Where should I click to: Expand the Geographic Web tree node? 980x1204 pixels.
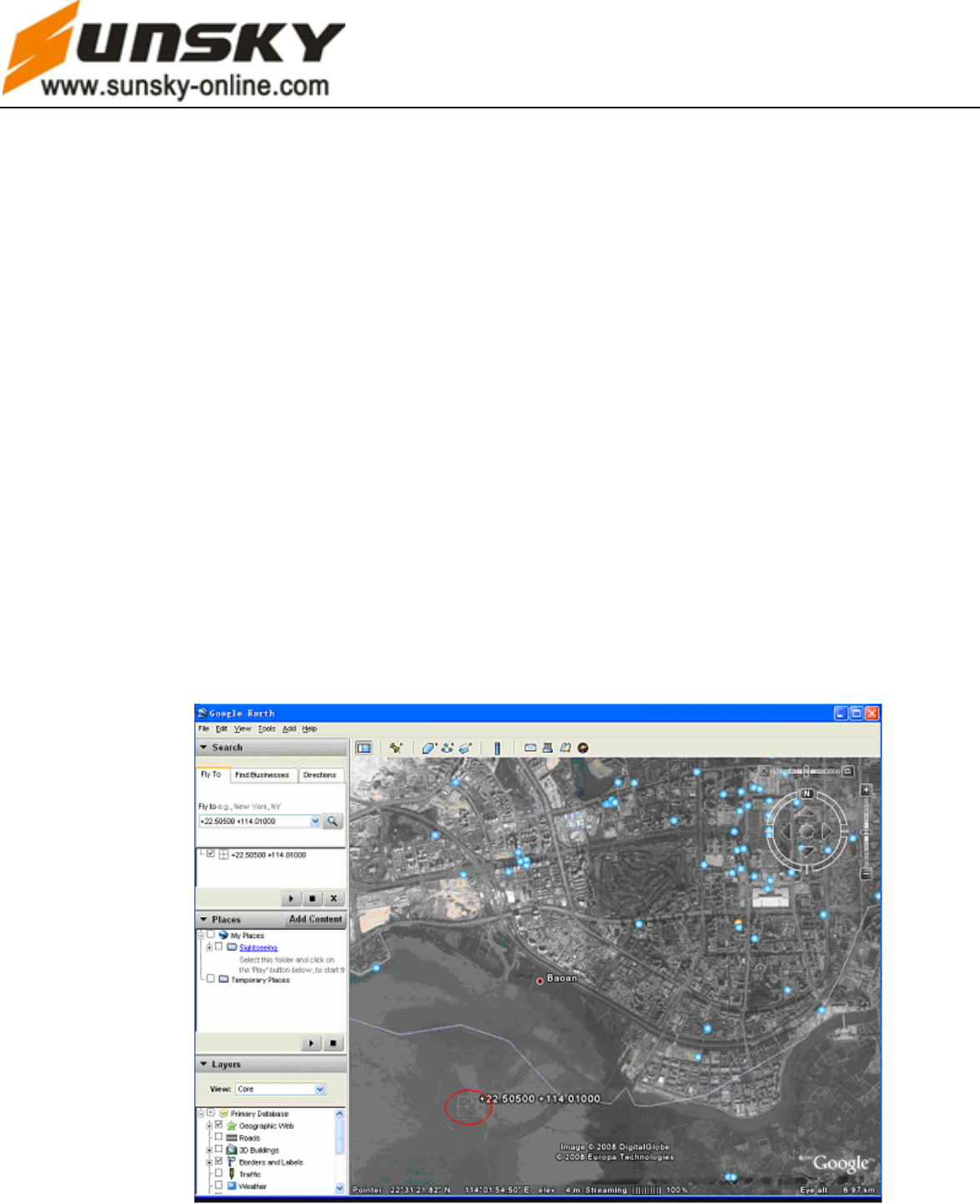coord(209,1126)
